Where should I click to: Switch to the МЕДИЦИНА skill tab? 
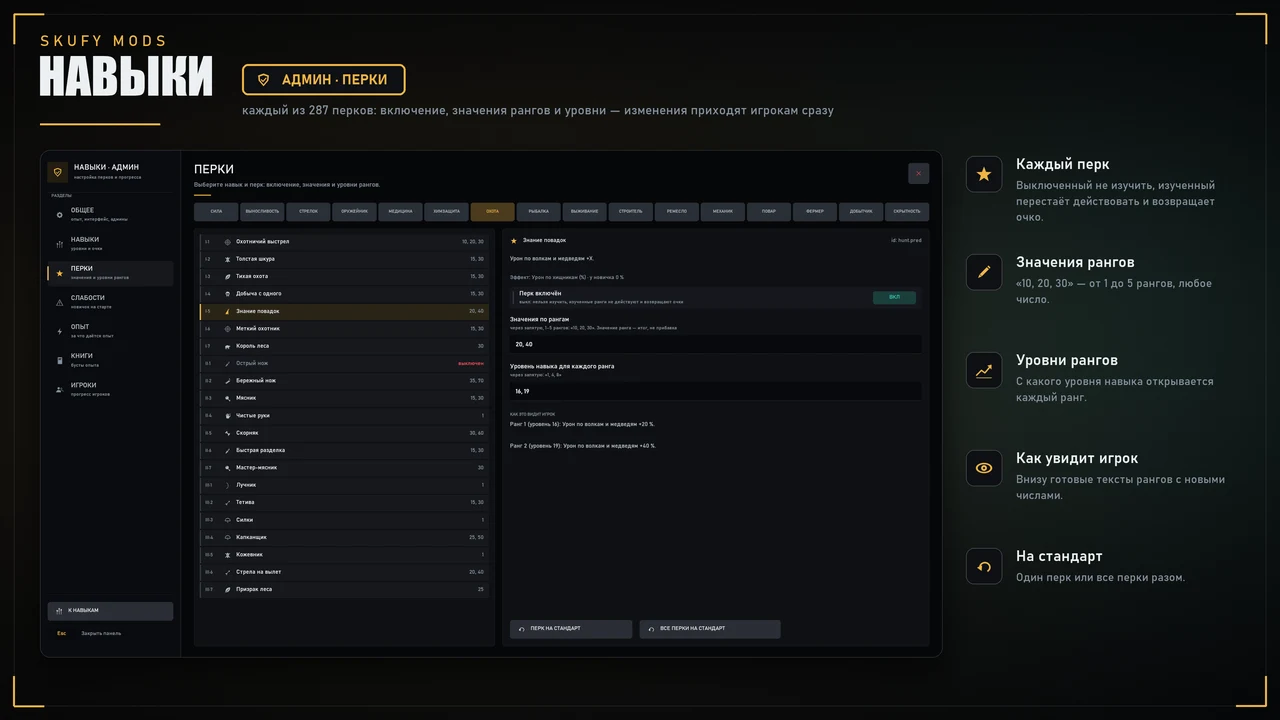tap(400, 212)
